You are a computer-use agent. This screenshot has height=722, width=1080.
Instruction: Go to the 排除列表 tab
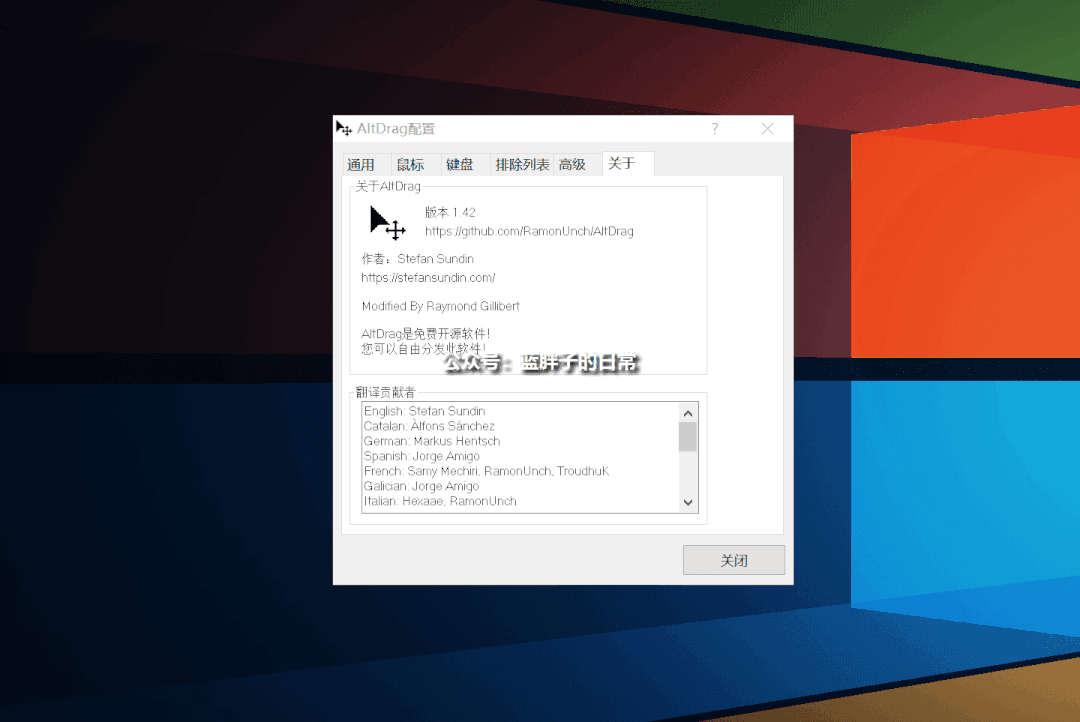point(522,165)
